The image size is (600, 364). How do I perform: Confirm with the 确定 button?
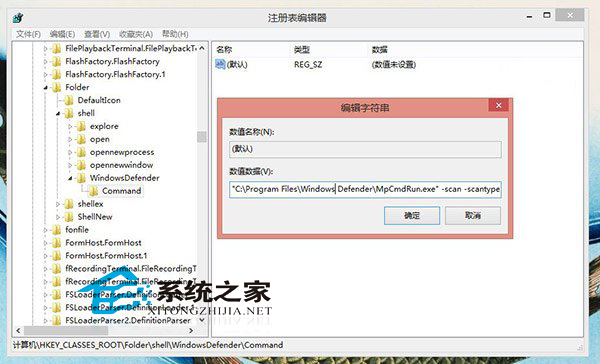click(x=412, y=216)
